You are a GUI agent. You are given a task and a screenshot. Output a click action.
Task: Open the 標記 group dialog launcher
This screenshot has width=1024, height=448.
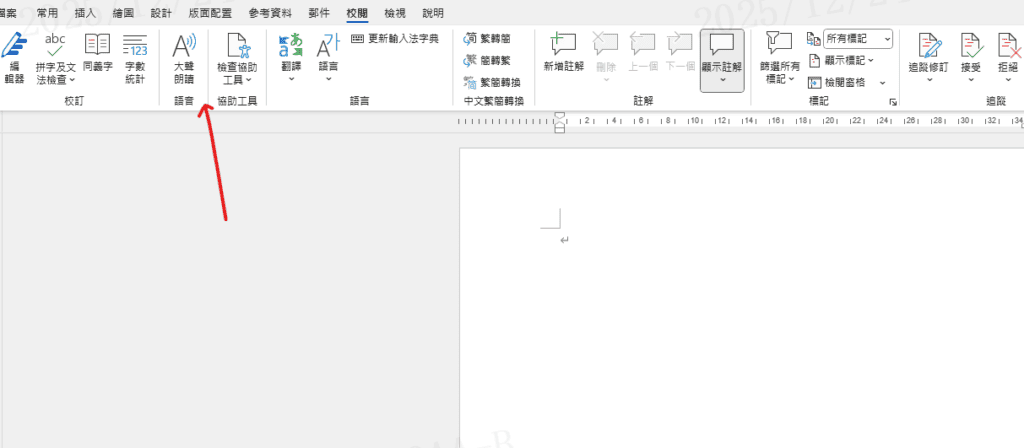point(892,102)
